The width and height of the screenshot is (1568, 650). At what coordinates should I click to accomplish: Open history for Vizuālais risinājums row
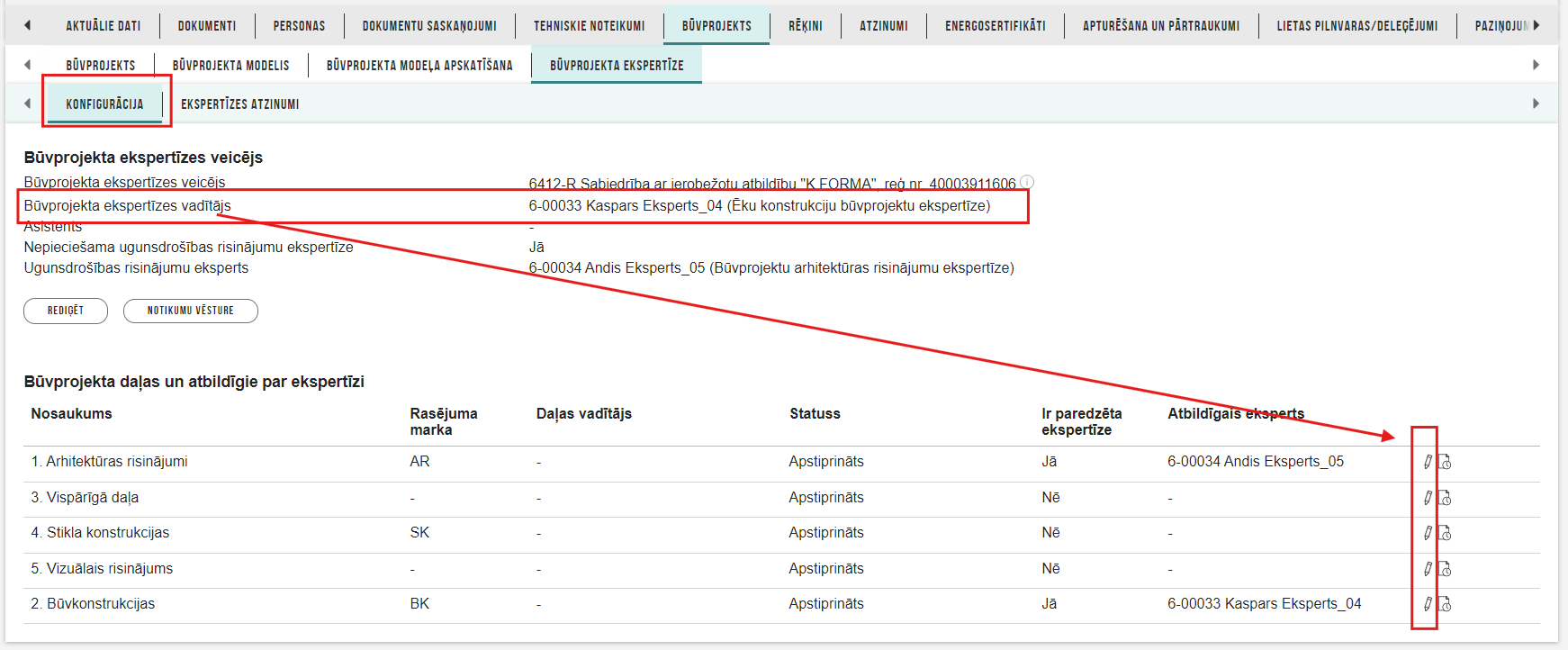coord(1445,569)
